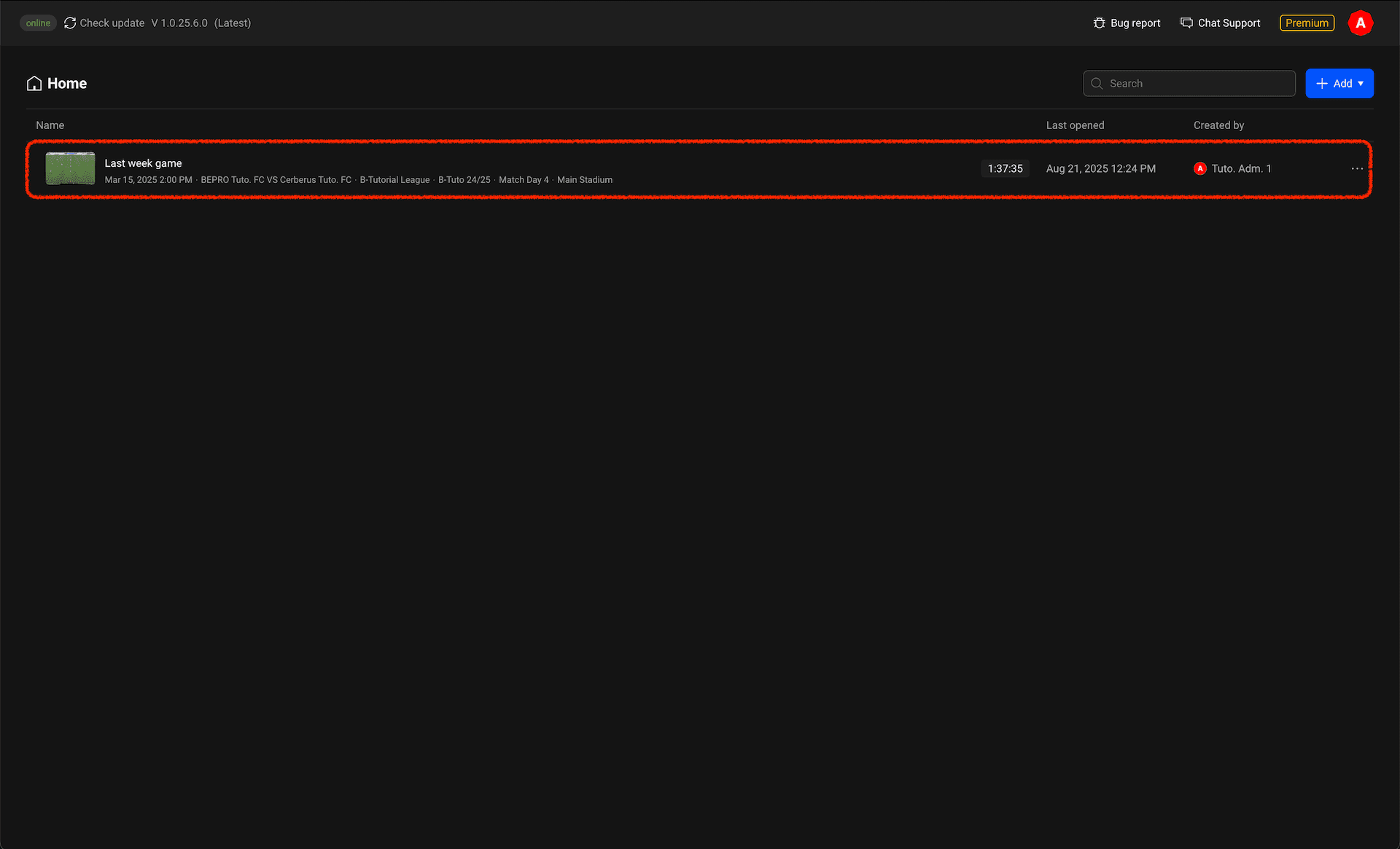Image resolution: width=1400 pixels, height=849 pixels.
Task: Click the blue Add button plus
Action: [1322, 84]
